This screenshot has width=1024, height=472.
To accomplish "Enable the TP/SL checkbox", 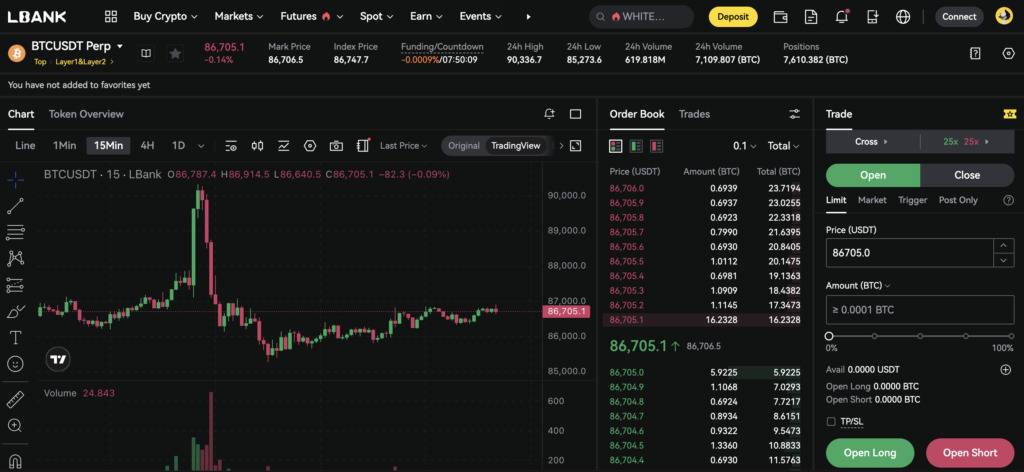I will (x=831, y=422).
